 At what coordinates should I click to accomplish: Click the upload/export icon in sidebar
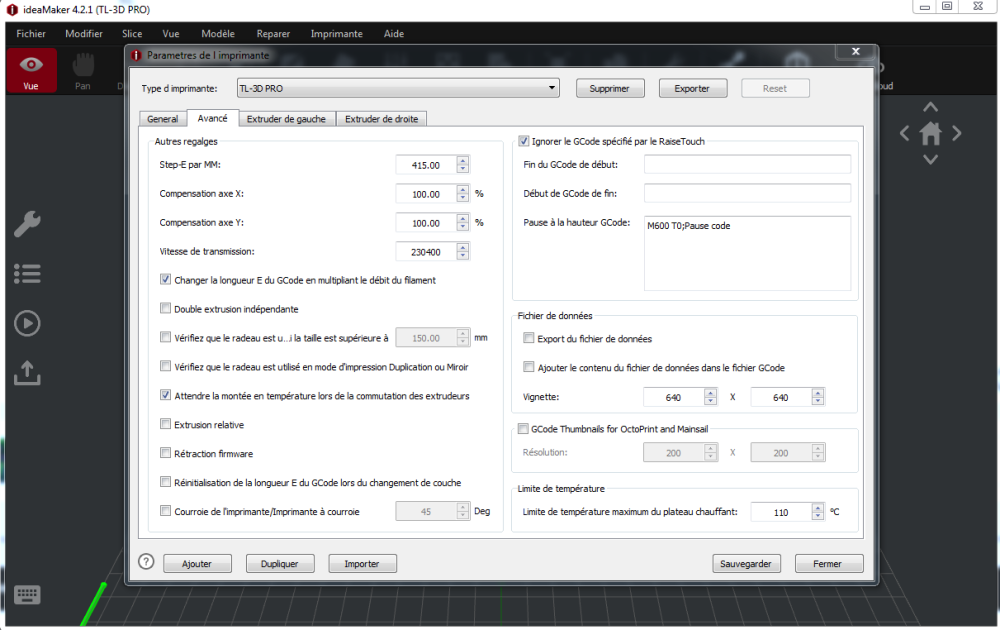point(27,373)
